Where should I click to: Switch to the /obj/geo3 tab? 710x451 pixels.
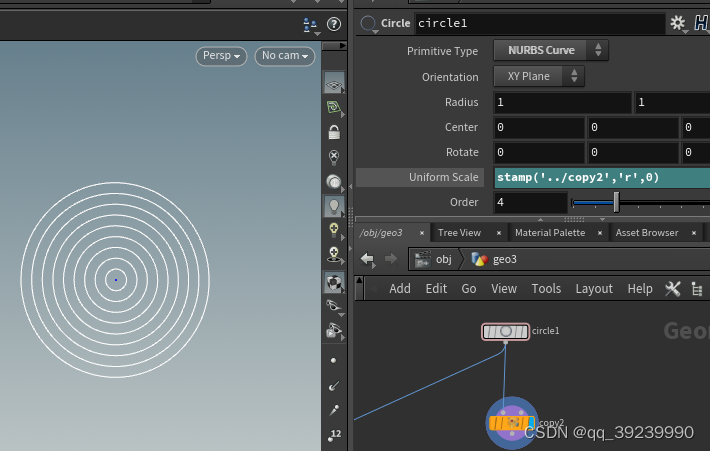coord(381,233)
